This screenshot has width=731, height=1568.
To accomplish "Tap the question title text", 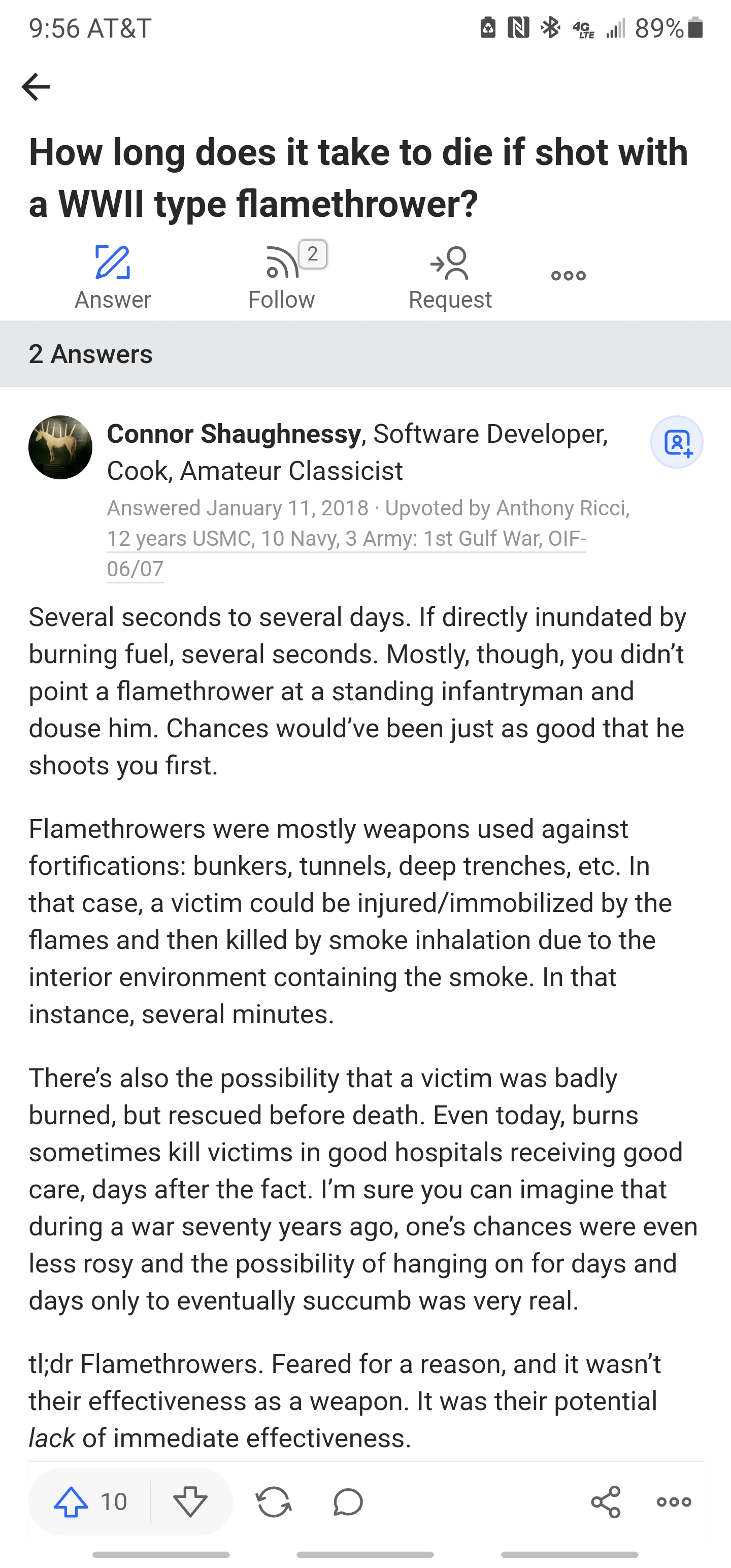I will point(358,177).
